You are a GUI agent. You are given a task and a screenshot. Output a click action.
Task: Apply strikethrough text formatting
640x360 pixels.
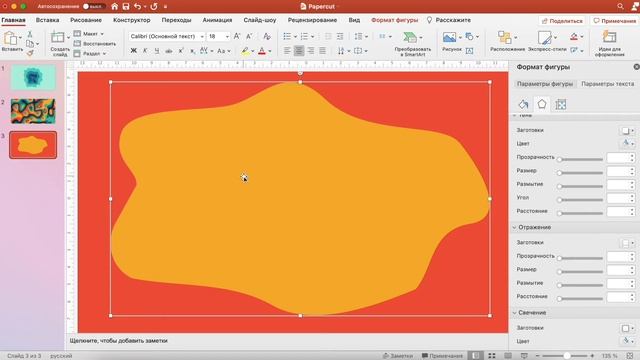169,51
